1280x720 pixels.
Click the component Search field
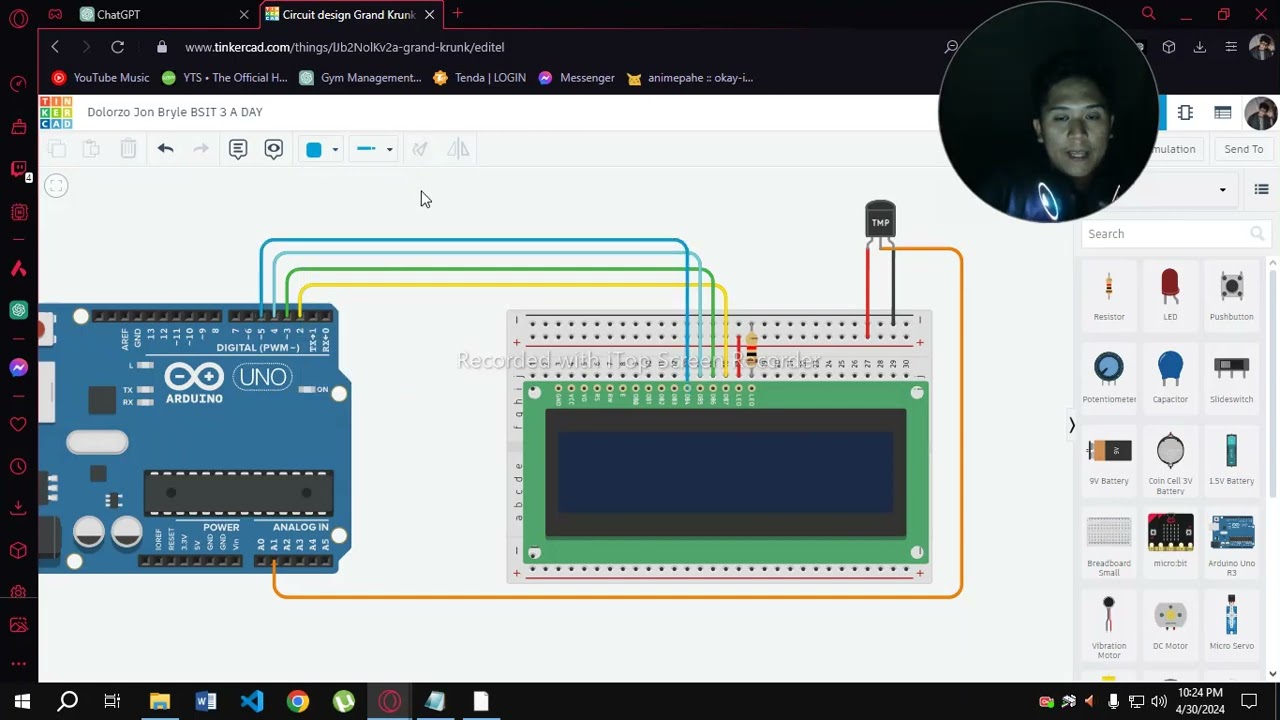1174,234
